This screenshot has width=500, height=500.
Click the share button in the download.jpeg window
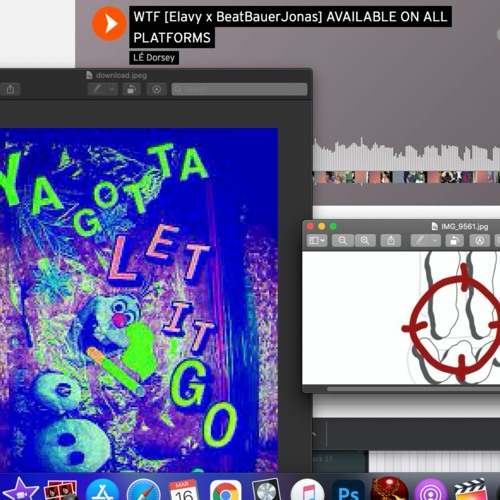click(11, 89)
